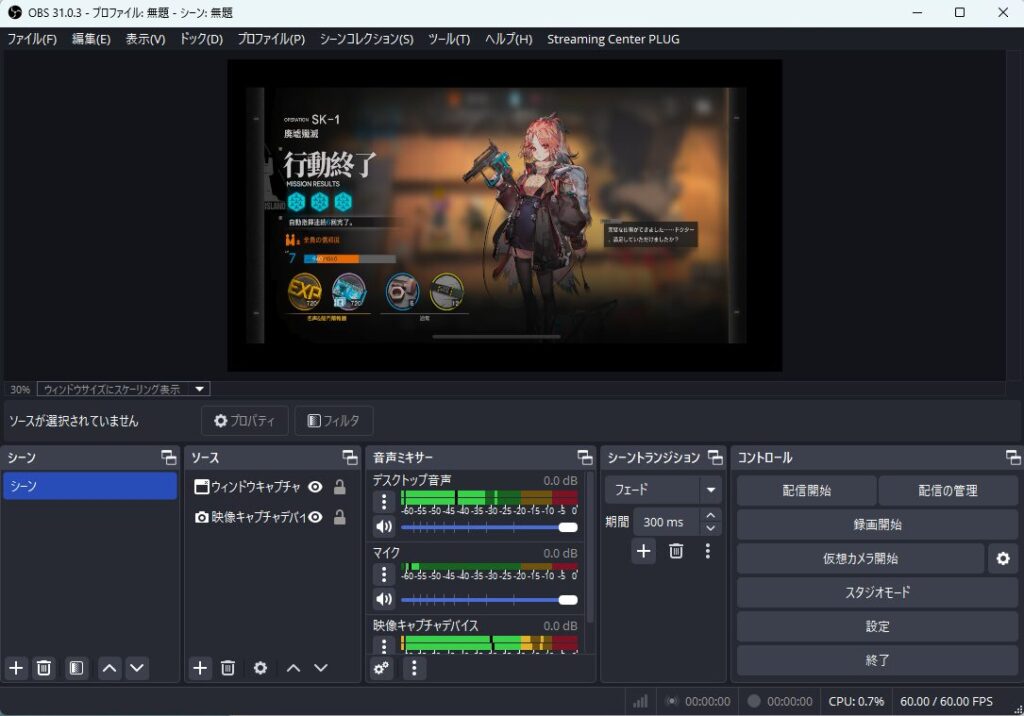Screen dimensions: 1024x716
Task: Click the audio mixer vertical scrollbar
Action: point(590,547)
